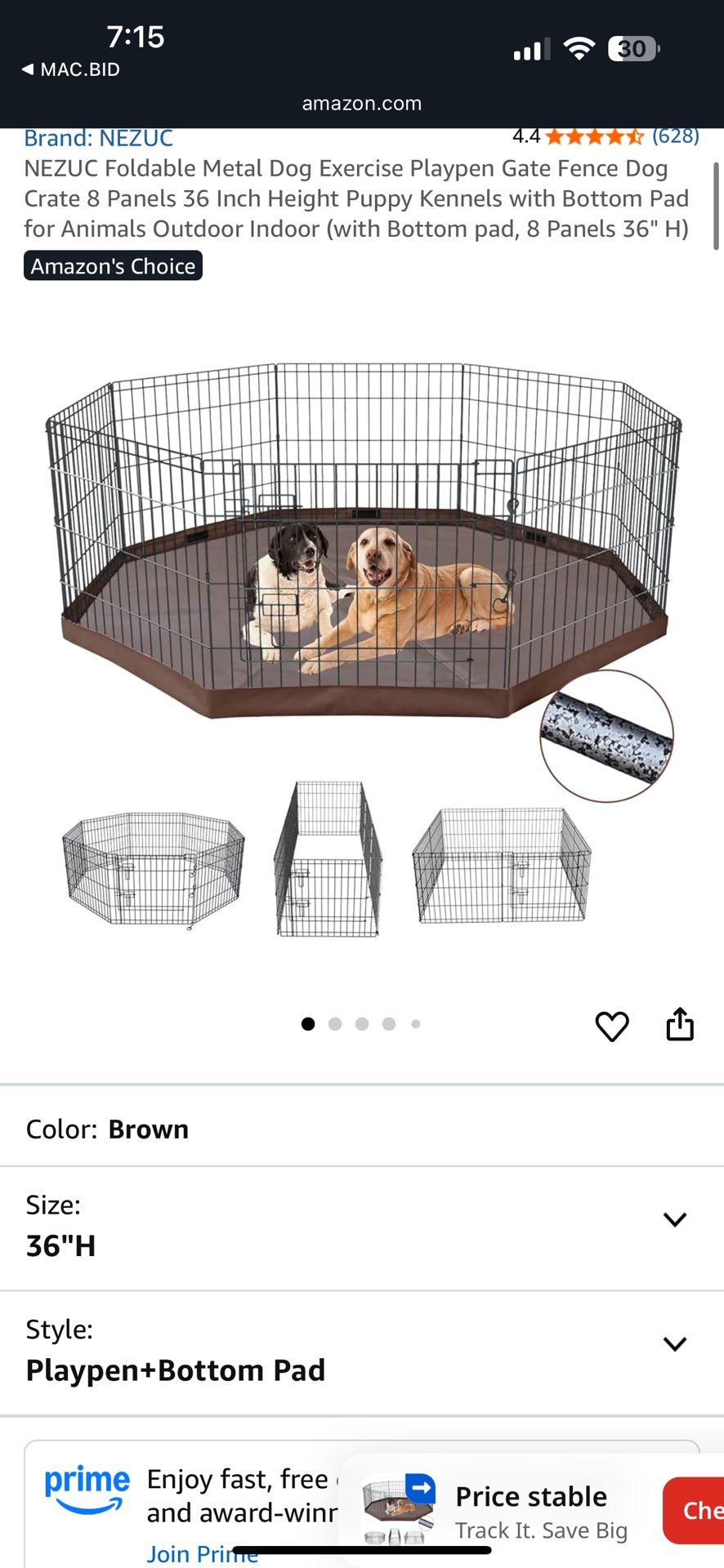The height and width of the screenshot is (1568, 724).
Task: Select the second image carousel dot
Action: (335, 1024)
